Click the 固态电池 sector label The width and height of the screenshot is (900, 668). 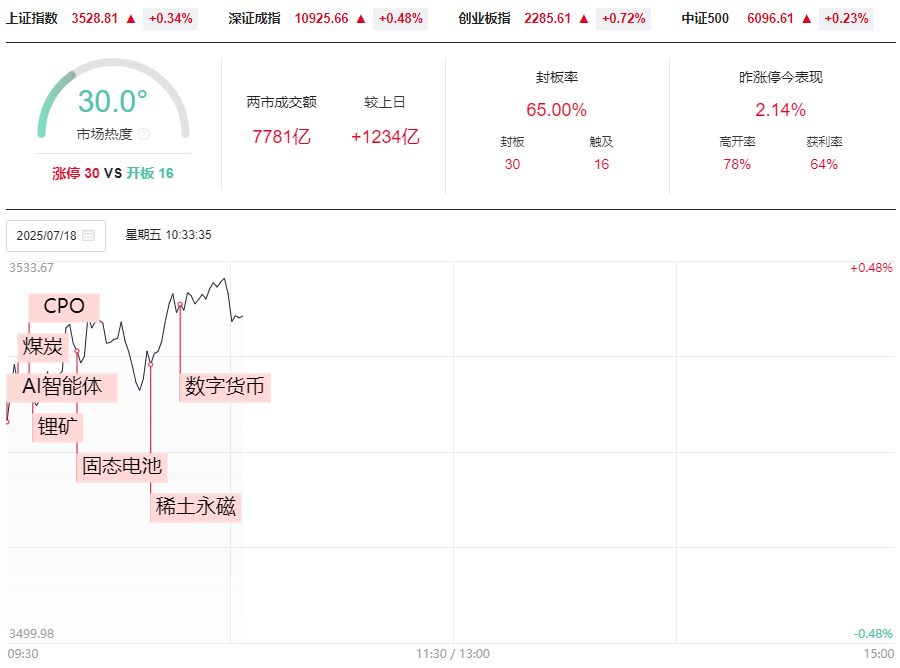[122, 467]
